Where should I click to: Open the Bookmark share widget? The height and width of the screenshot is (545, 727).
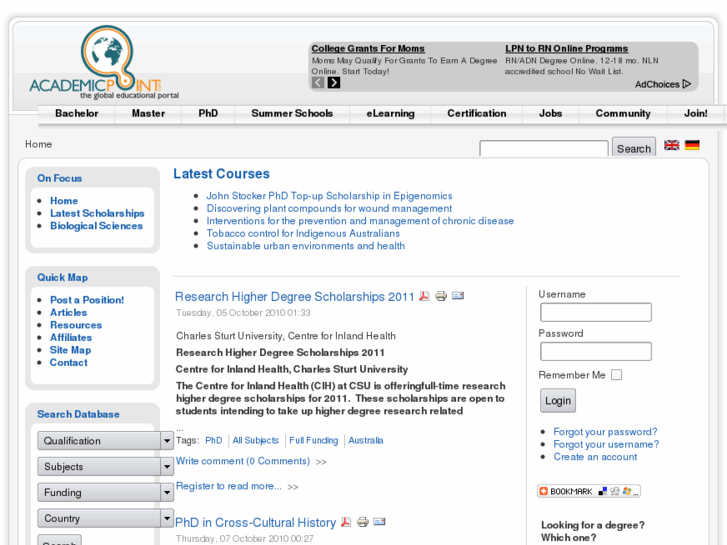tap(589, 491)
